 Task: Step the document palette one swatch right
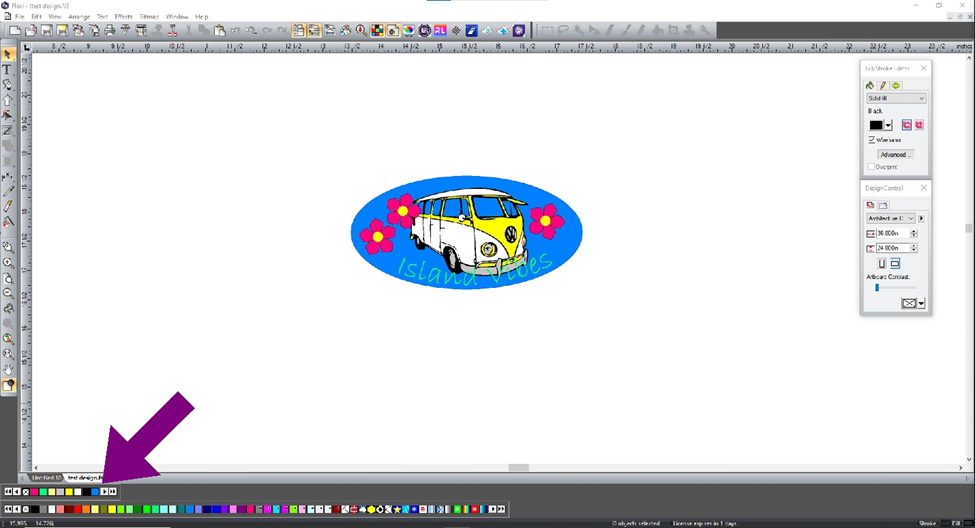click(104, 492)
